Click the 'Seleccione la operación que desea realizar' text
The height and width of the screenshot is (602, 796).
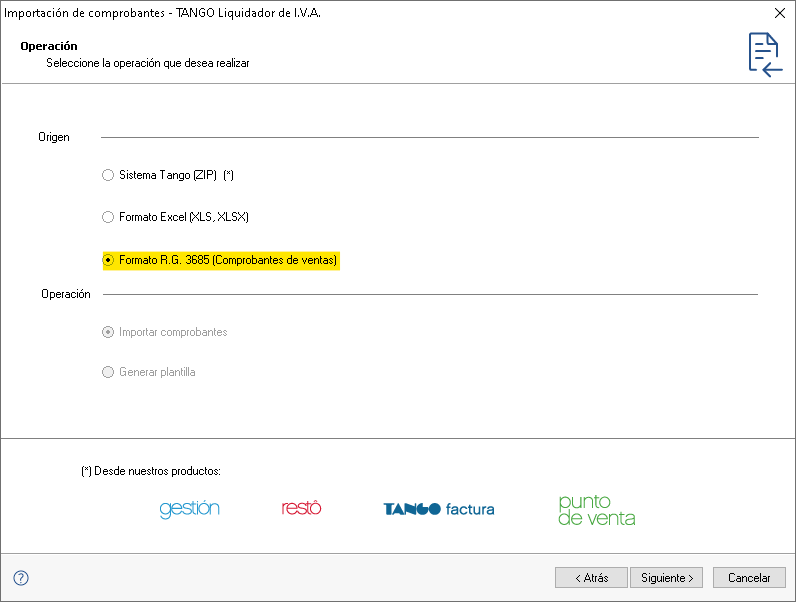(148, 63)
